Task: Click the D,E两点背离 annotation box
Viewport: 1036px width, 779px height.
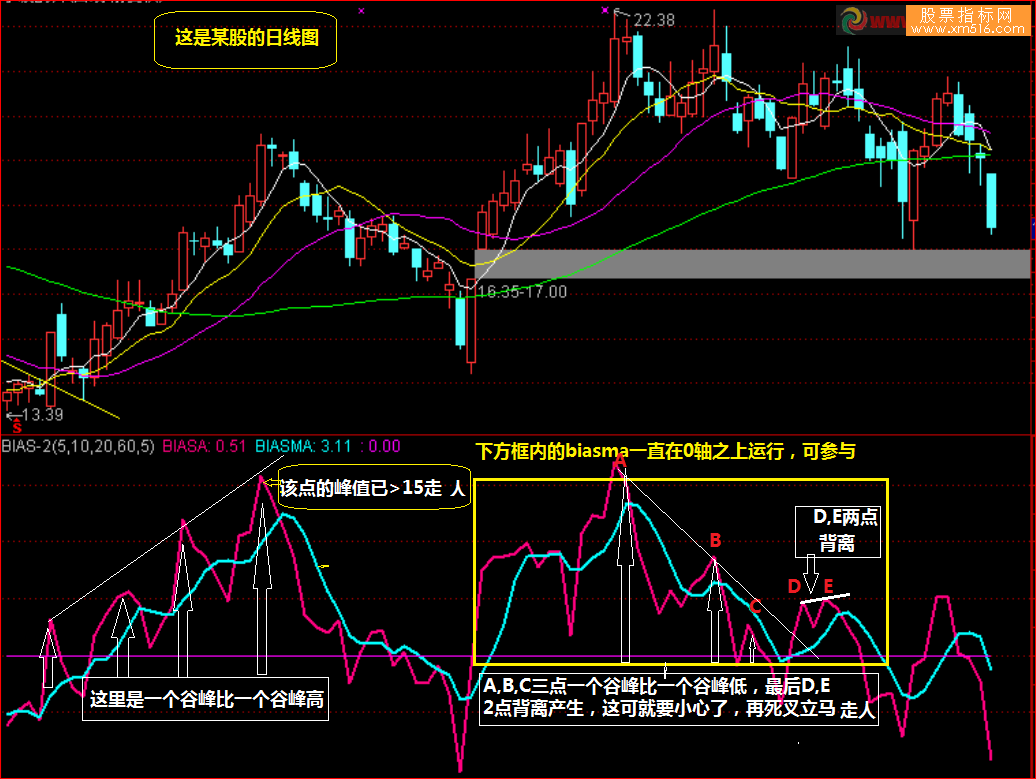Action: (834, 531)
